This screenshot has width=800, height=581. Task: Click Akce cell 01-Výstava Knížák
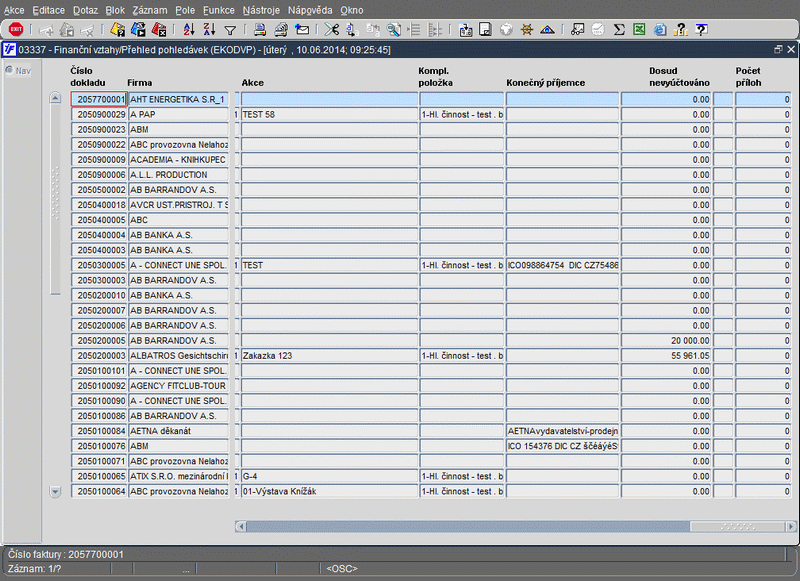pos(329,491)
